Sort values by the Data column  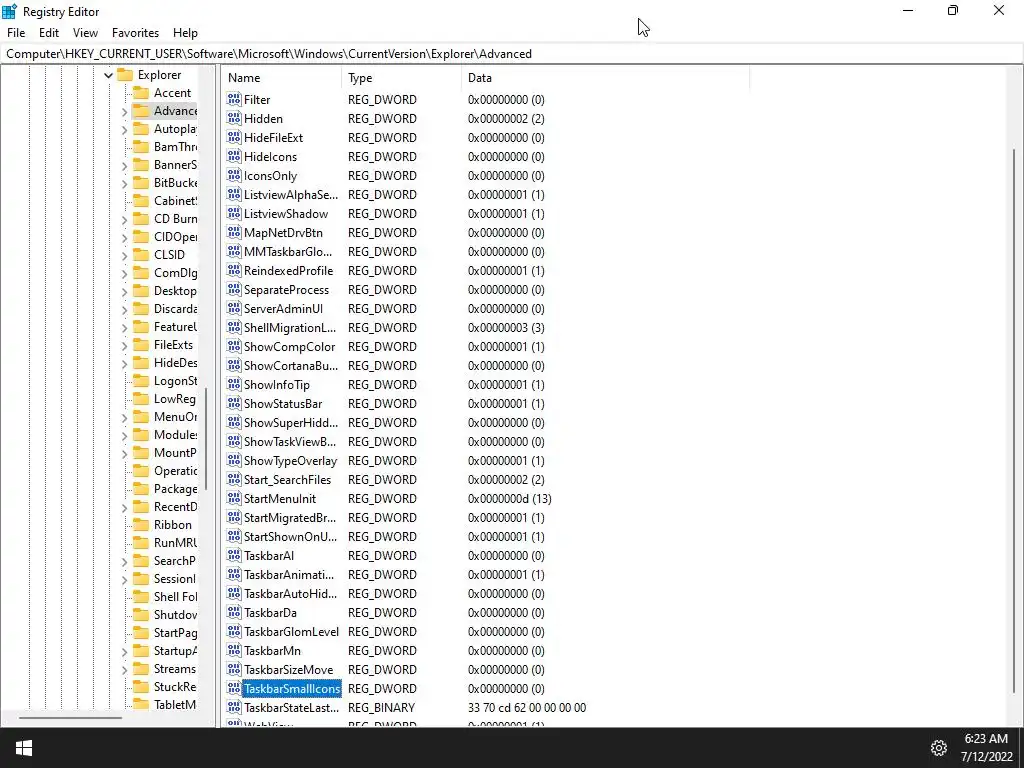point(605,78)
